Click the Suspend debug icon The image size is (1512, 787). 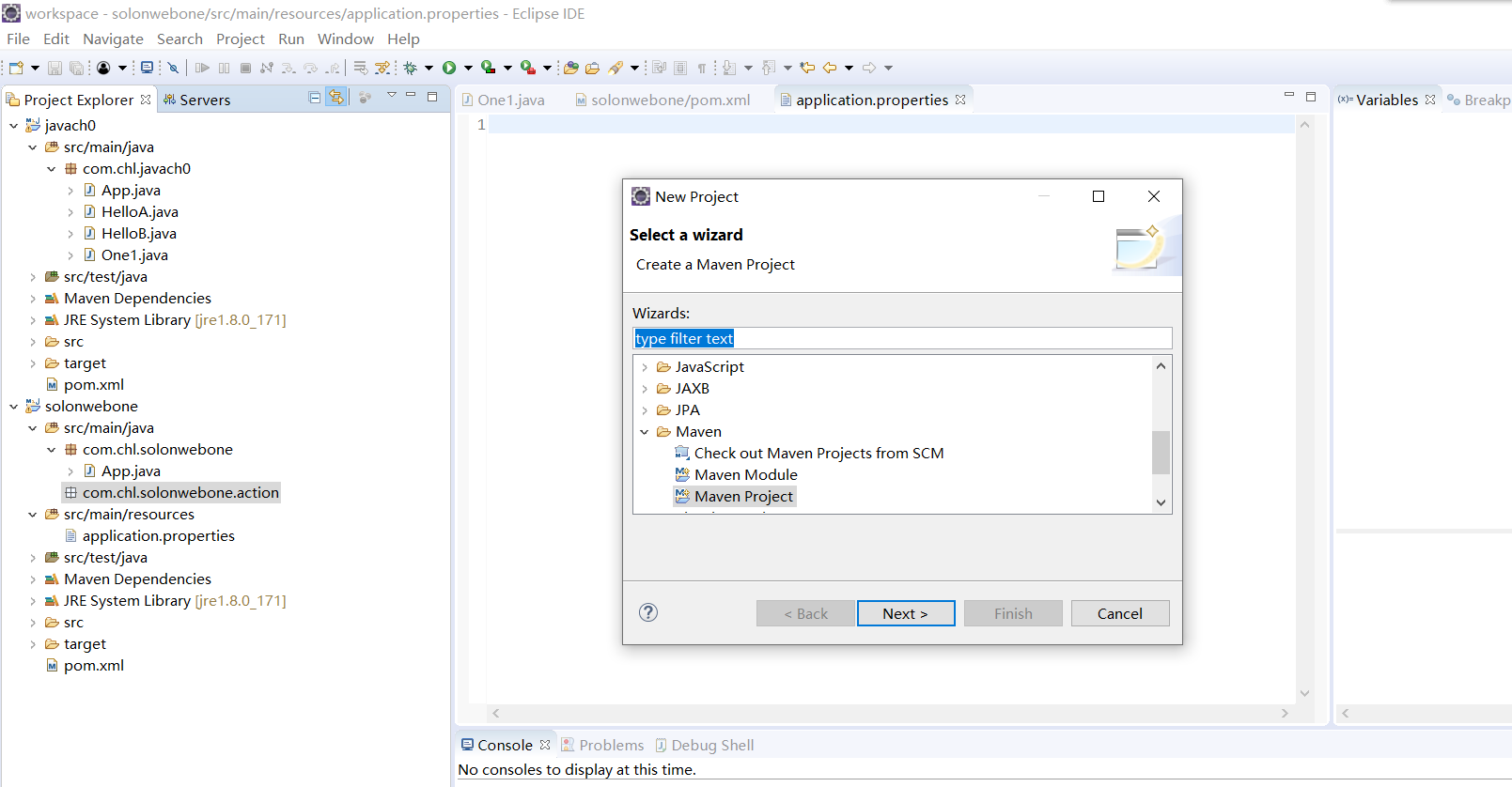[x=224, y=68]
